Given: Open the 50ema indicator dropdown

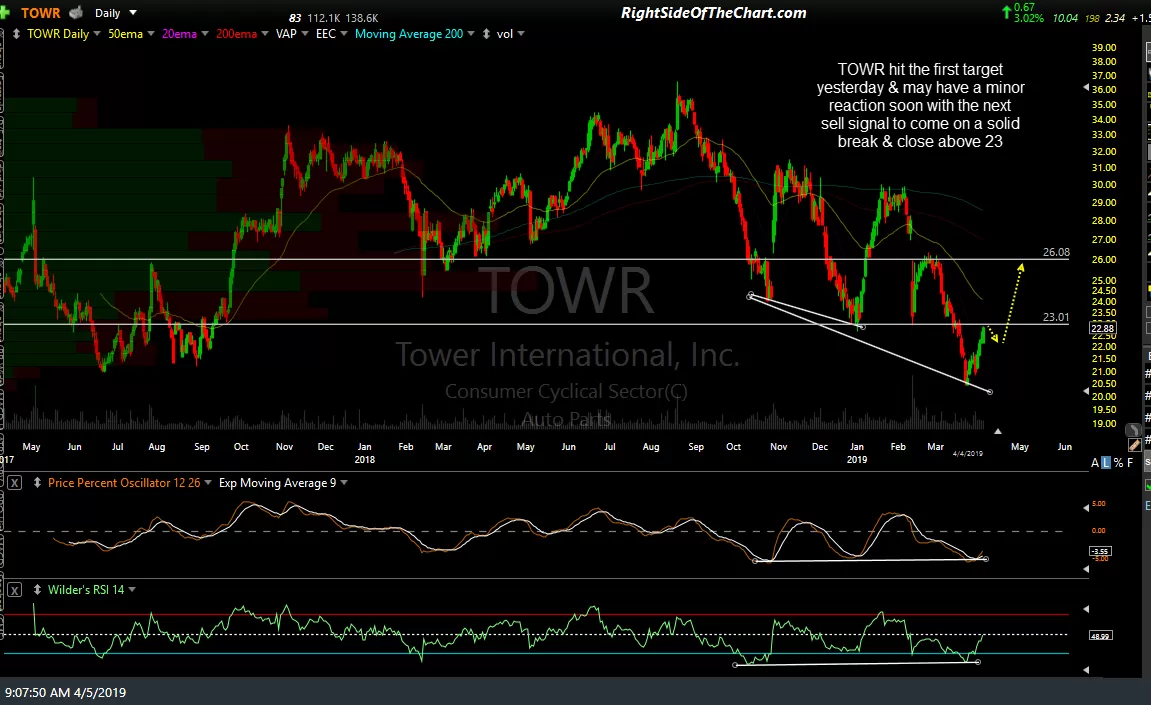Looking at the screenshot, I should point(150,34).
